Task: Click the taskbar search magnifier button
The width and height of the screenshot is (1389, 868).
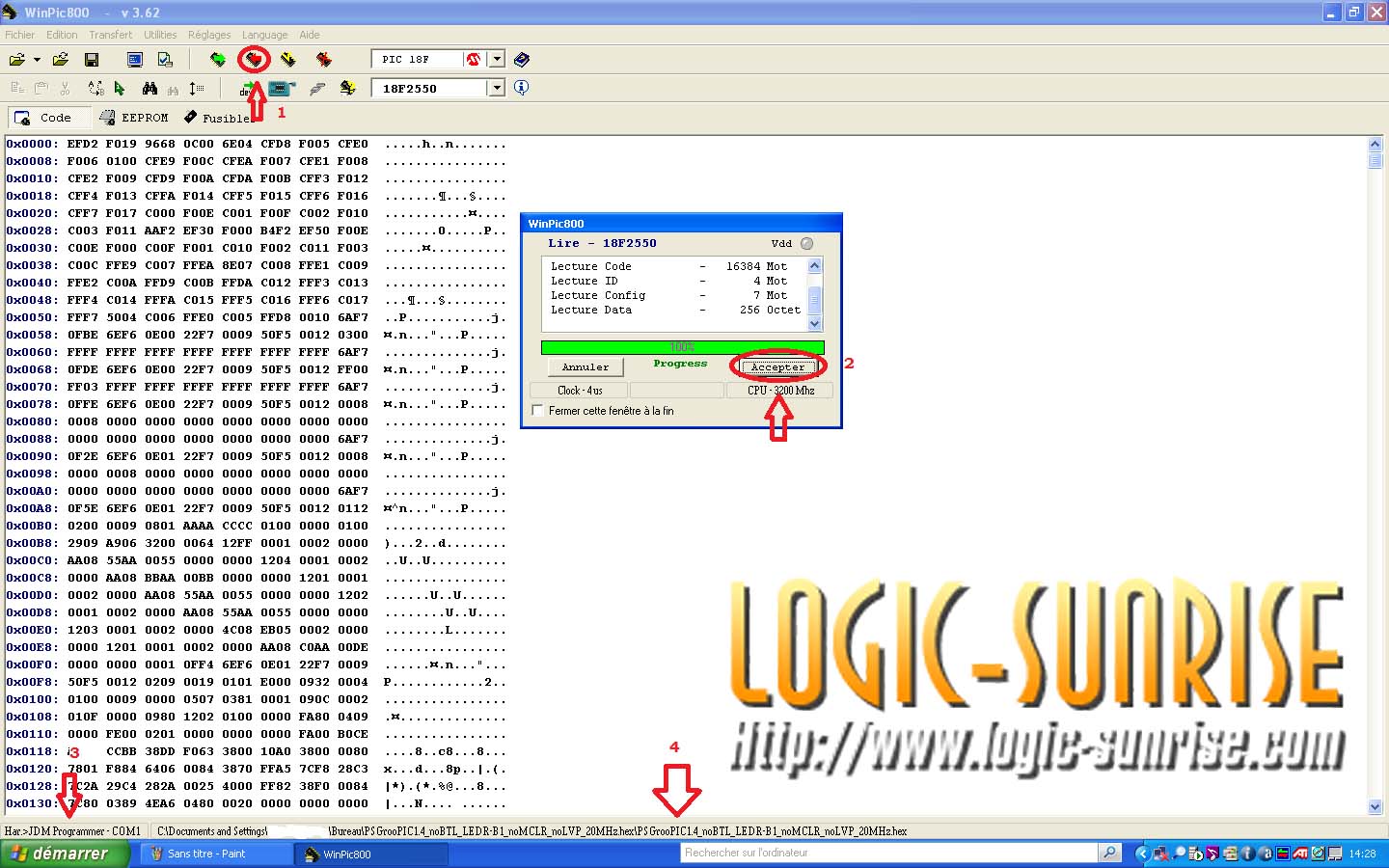Action: [1110, 853]
